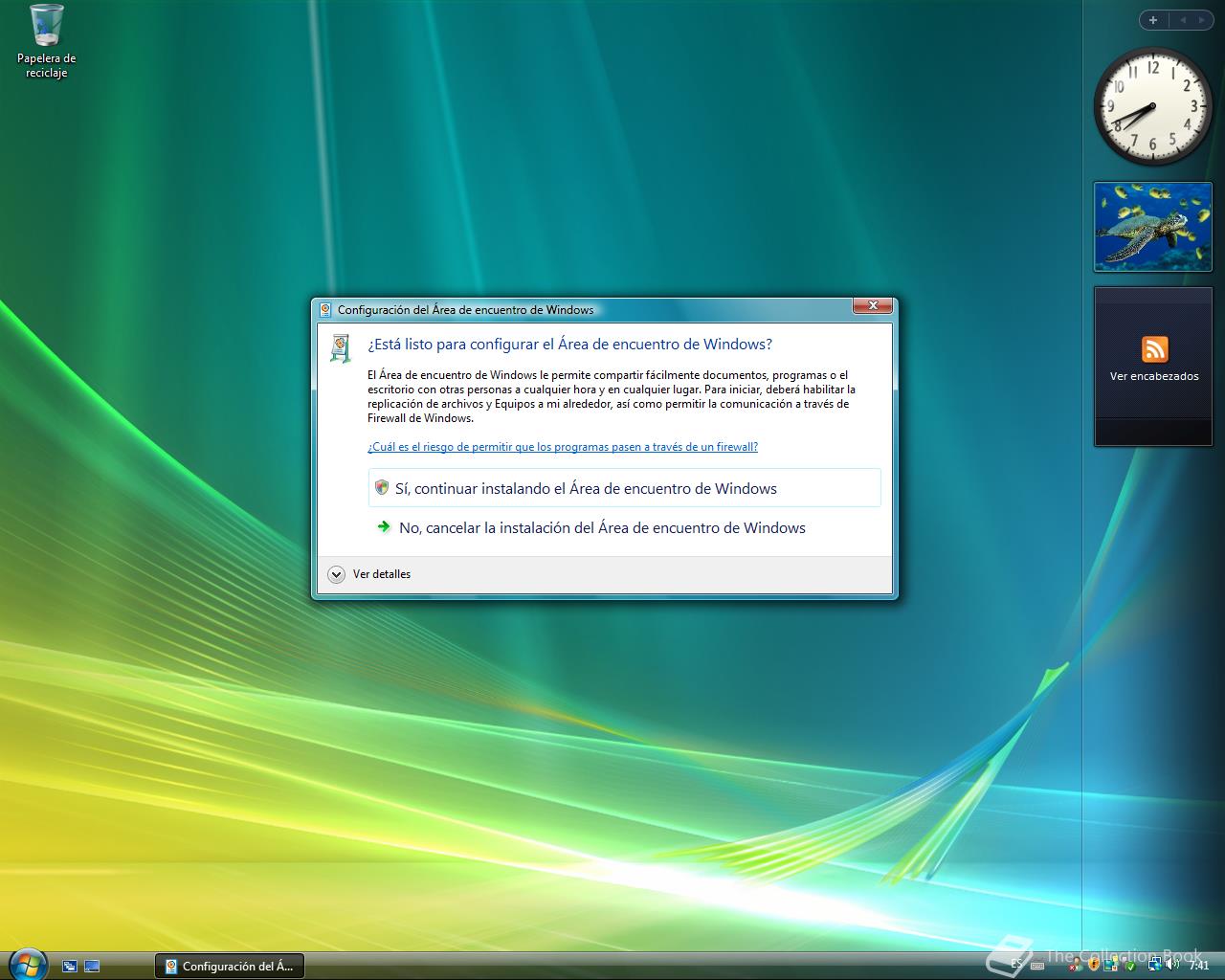Image resolution: width=1225 pixels, height=980 pixels.
Task: Expand Ver detalles chevron
Action: coord(336,574)
